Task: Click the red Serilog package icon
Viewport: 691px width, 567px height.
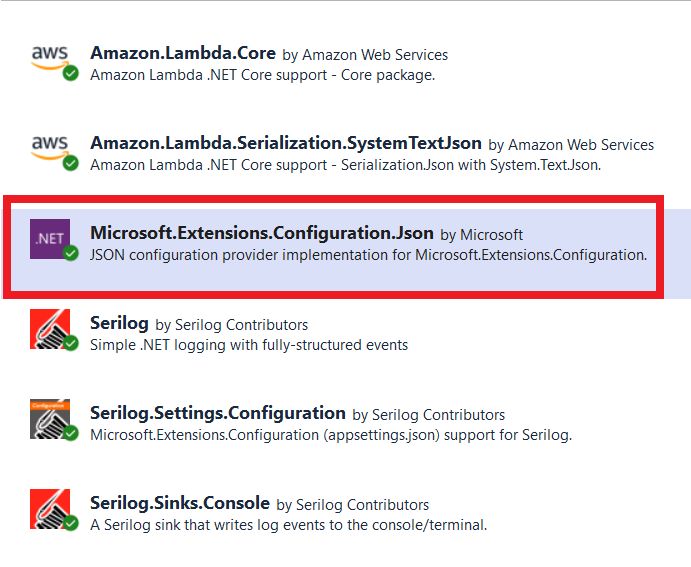Action: point(50,329)
